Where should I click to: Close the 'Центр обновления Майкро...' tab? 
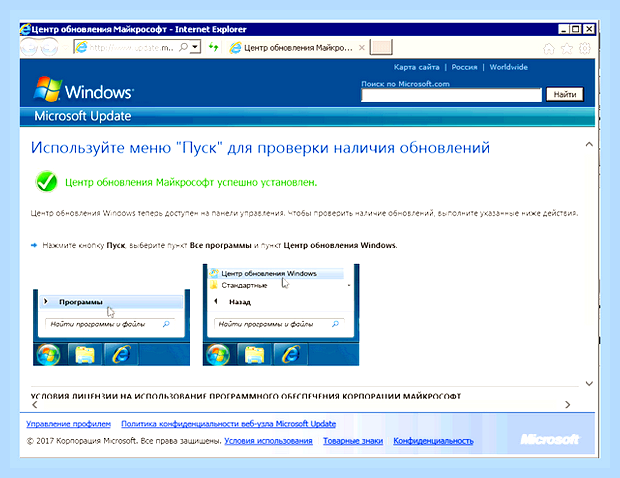361,48
